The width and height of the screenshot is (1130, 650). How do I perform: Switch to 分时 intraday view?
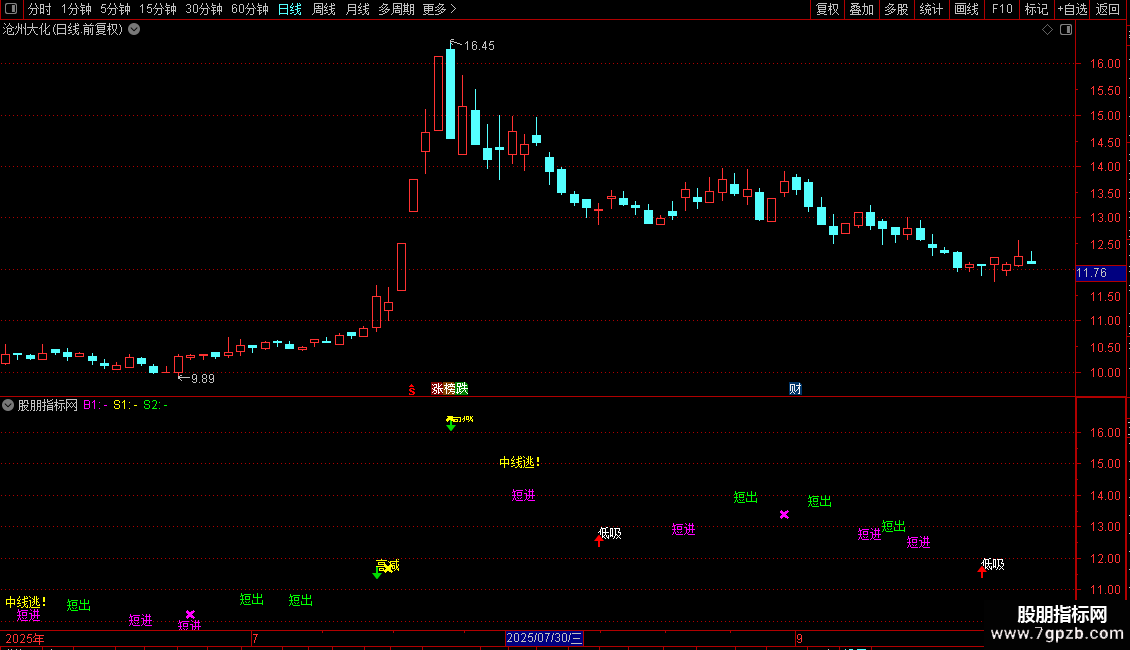(40, 9)
